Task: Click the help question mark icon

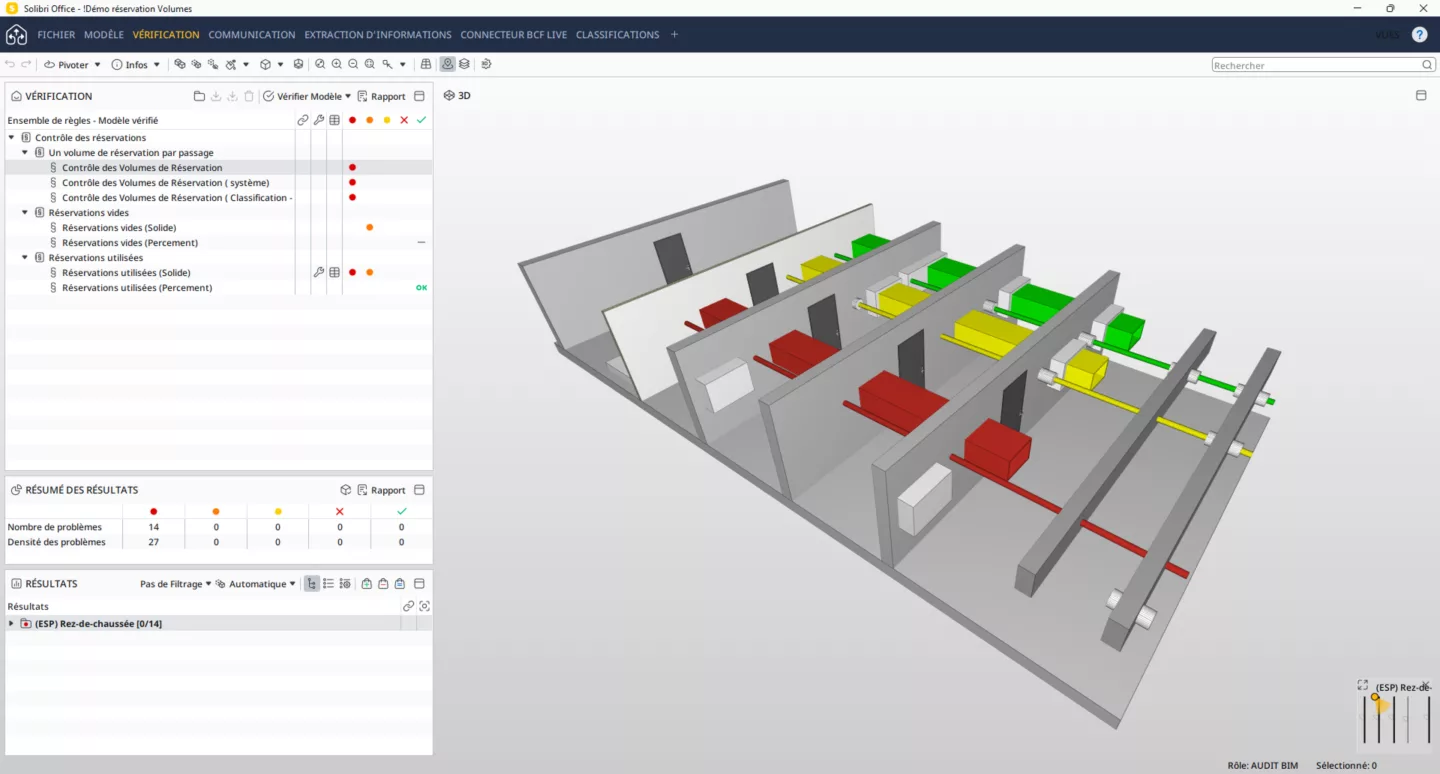Action: pyautogui.click(x=1419, y=34)
